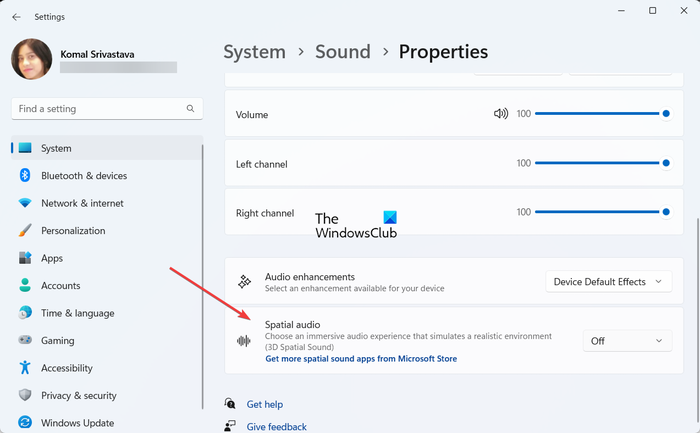Click the Get help link
Viewport: 700px width, 433px height.
point(265,404)
